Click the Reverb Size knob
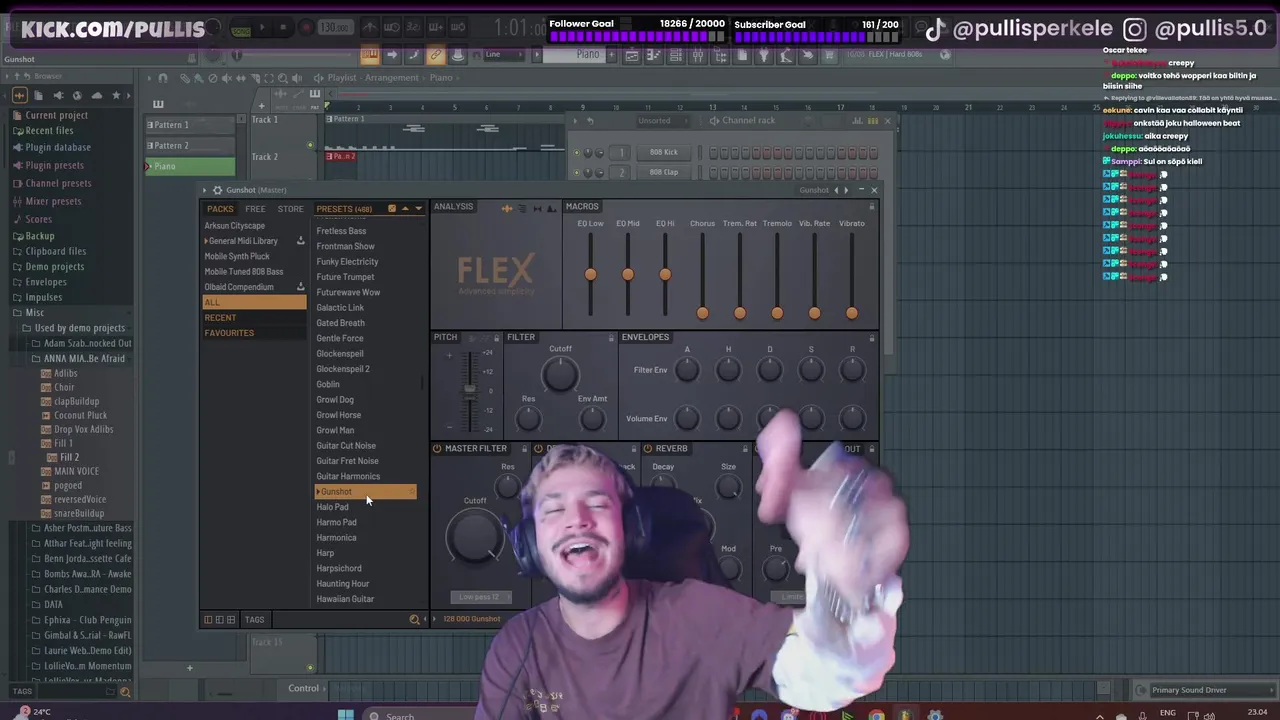The image size is (1280, 720). click(728, 486)
